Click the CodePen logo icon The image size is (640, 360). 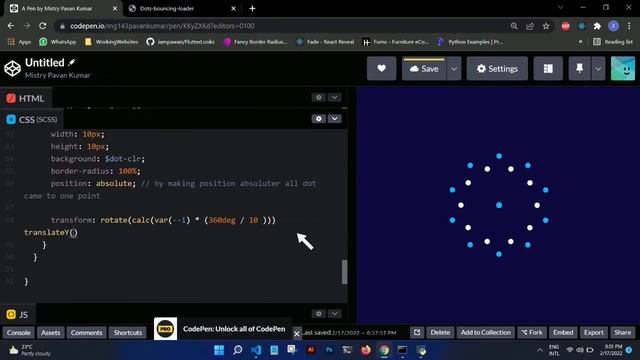pyautogui.click(x=12, y=68)
